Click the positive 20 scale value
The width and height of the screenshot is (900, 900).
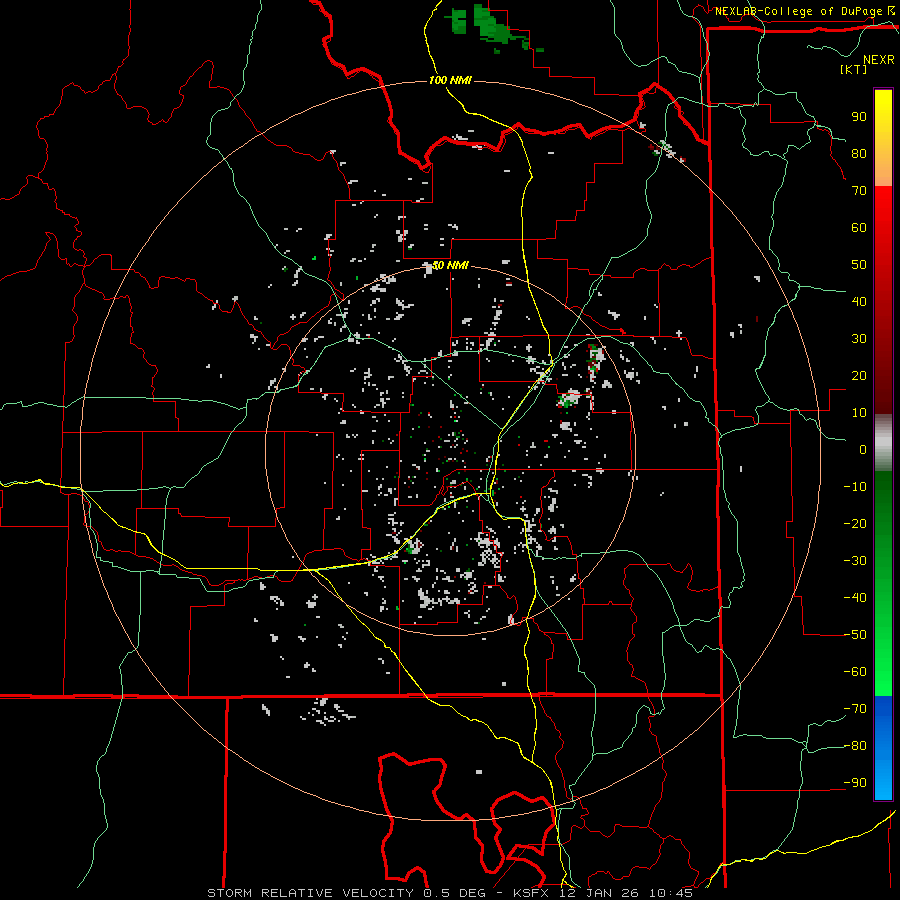[x=859, y=375]
